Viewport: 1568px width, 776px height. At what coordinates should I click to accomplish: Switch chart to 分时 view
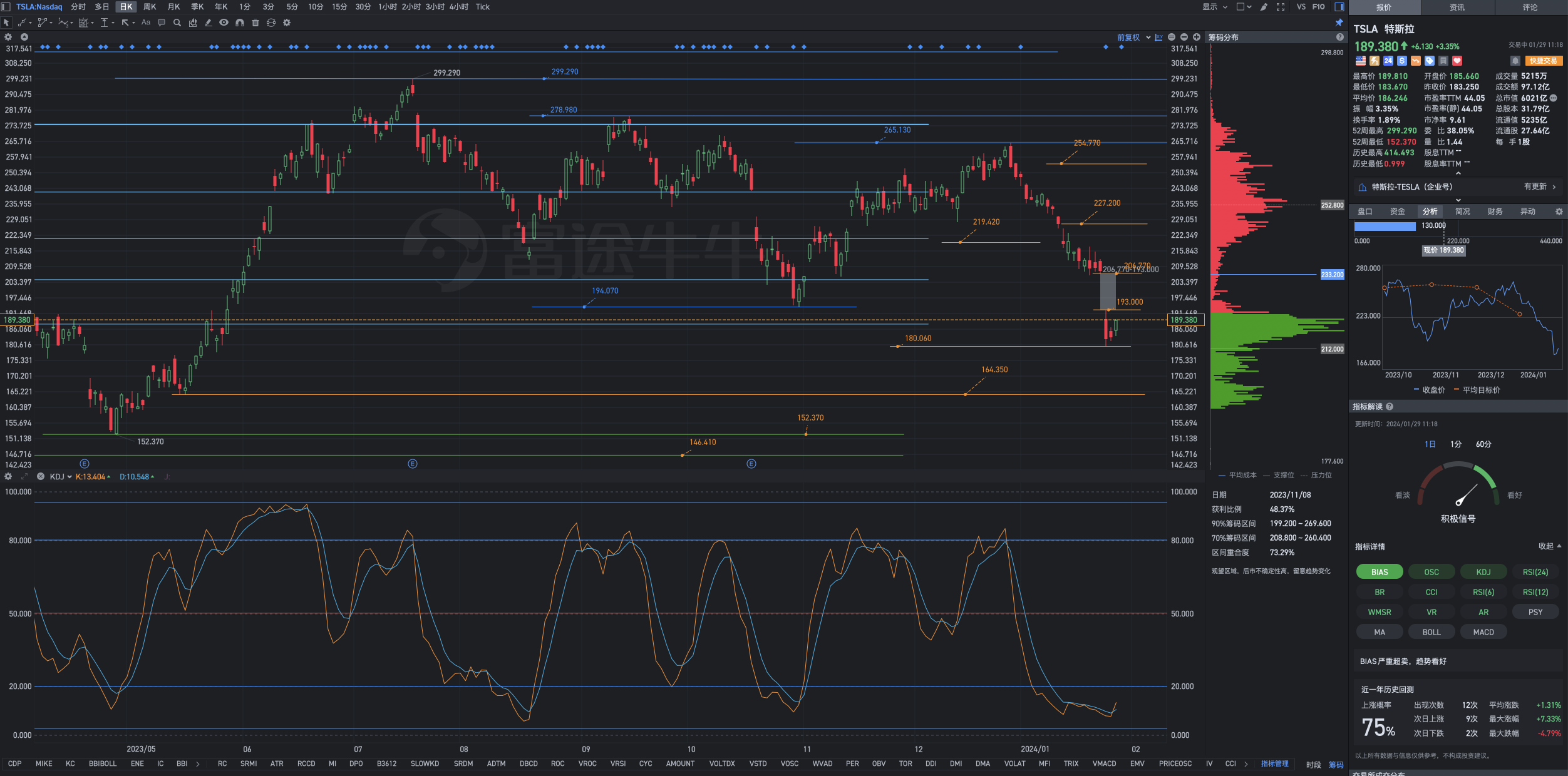78,7
